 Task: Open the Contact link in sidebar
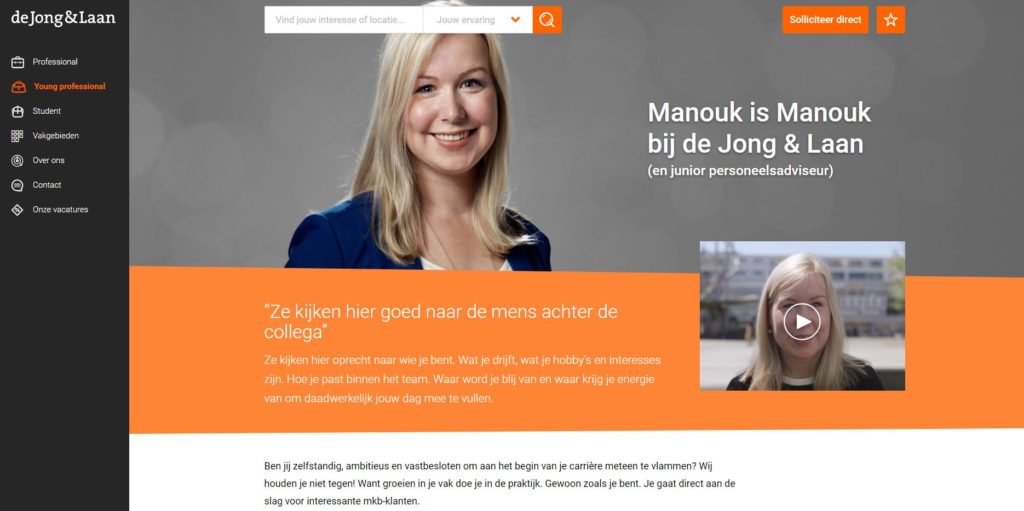coord(47,185)
